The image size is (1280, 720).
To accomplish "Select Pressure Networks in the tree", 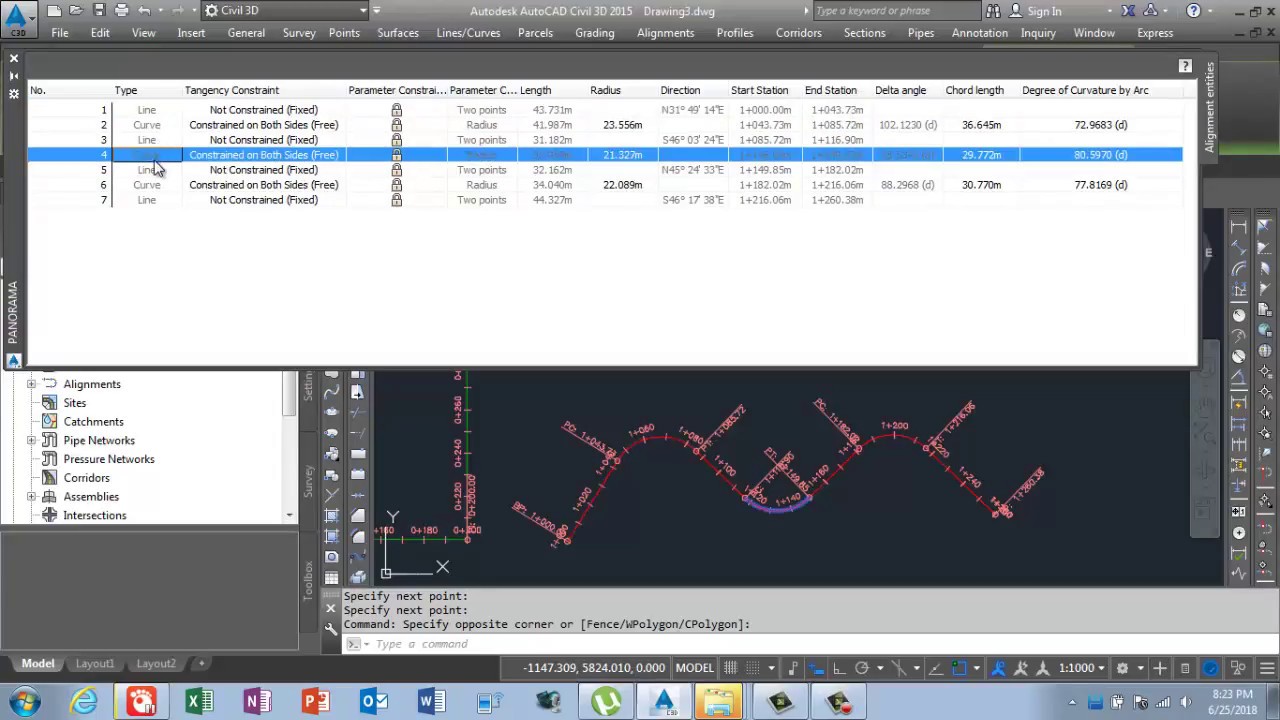I will pos(109,459).
